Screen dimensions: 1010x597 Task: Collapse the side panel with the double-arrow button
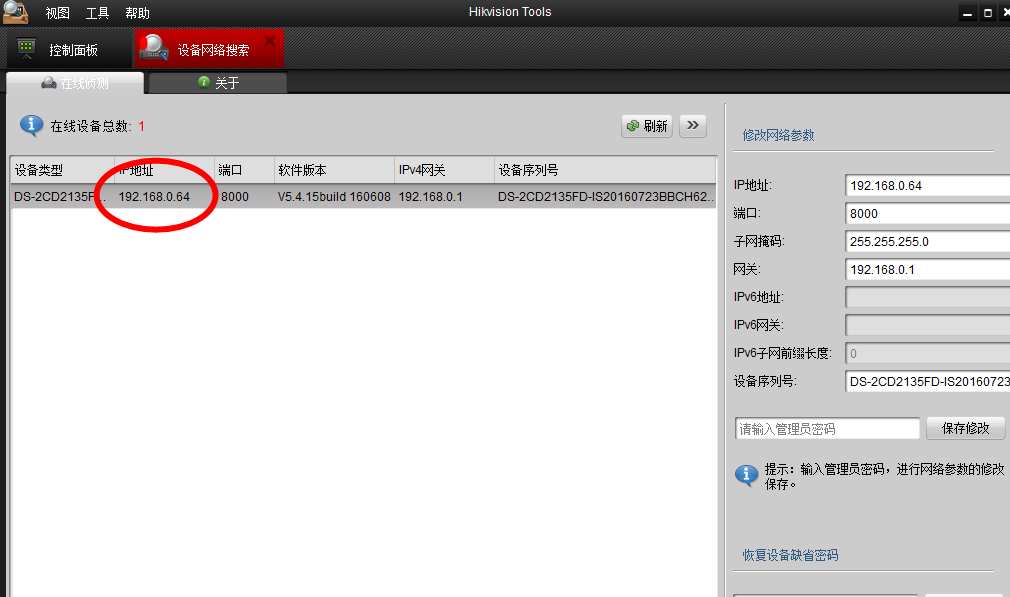tap(692, 126)
